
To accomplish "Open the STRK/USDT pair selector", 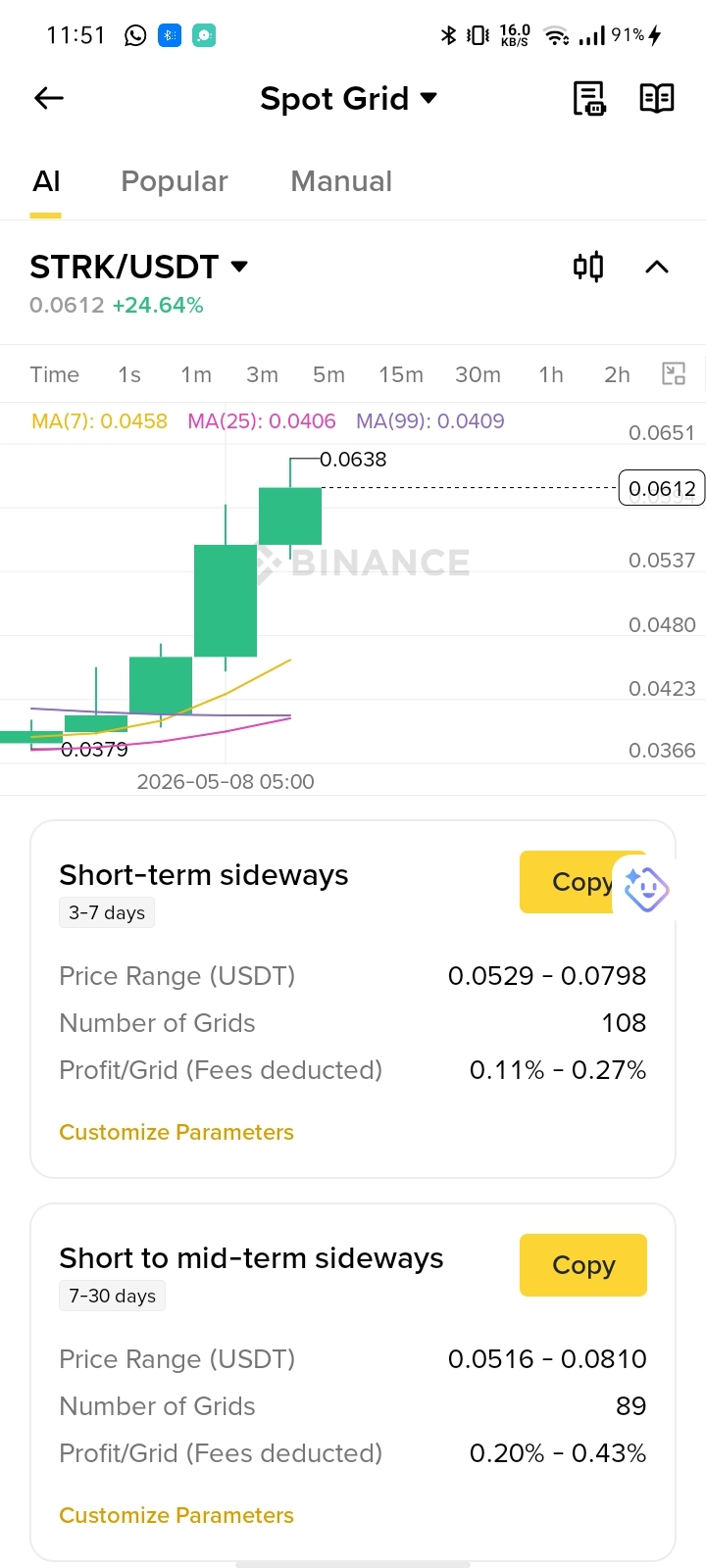I will (x=138, y=267).
